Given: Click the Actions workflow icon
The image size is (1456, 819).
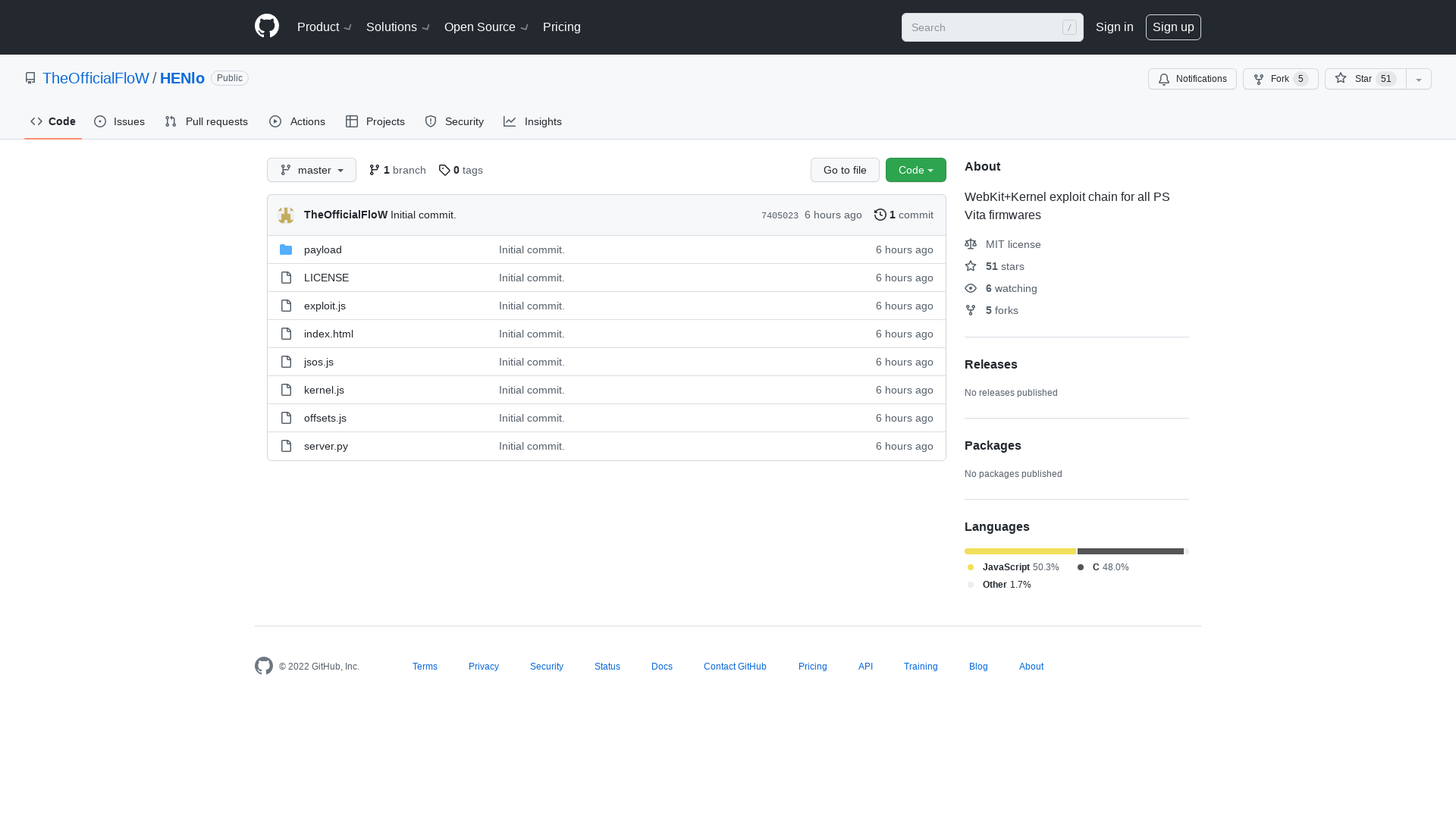Looking at the screenshot, I should click(x=275, y=121).
